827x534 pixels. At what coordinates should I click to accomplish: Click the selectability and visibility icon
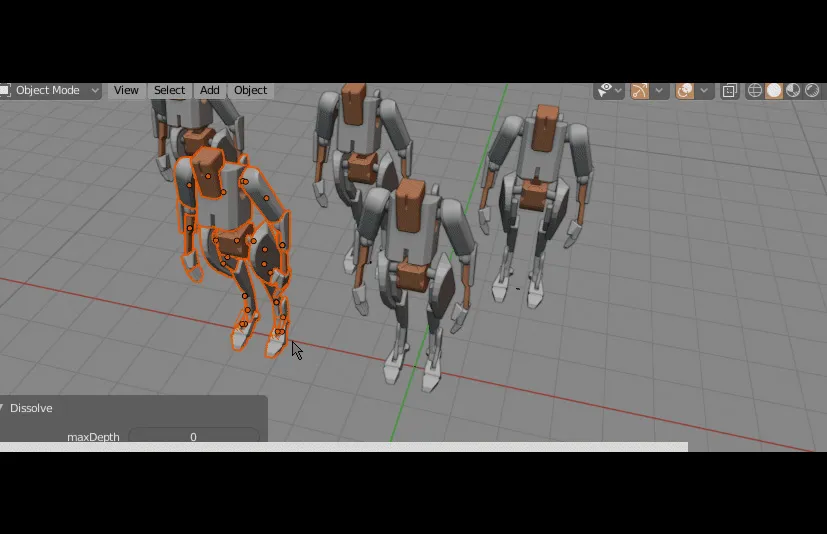click(604, 90)
